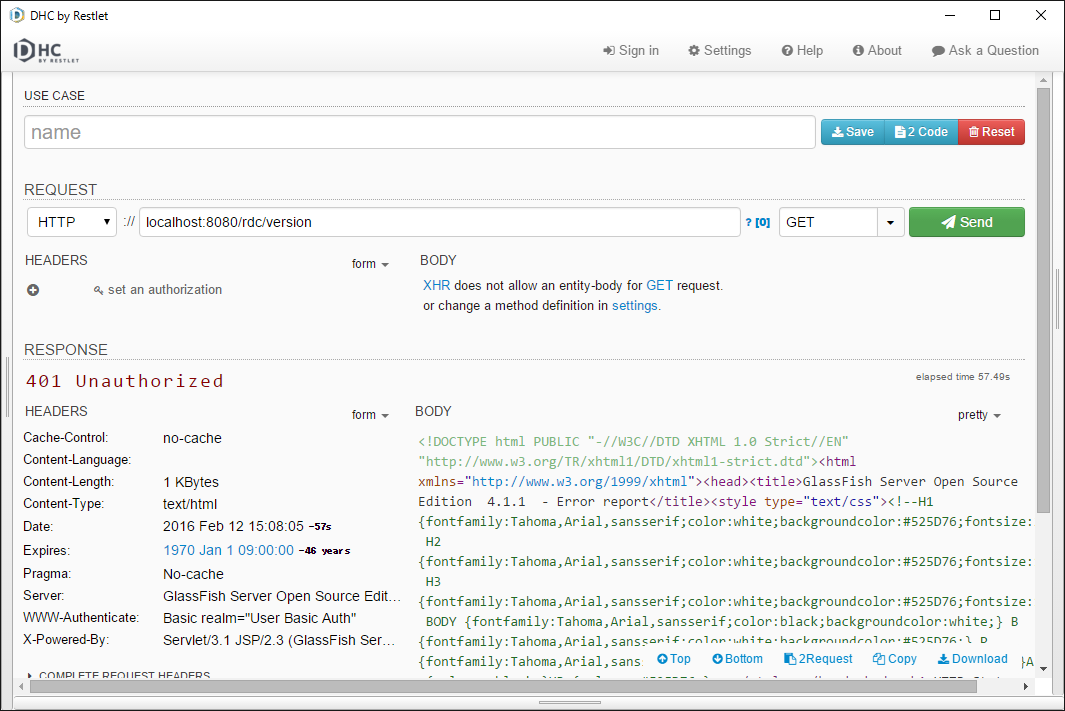Click the request URL field

pyautogui.click(x=439, y=222)
